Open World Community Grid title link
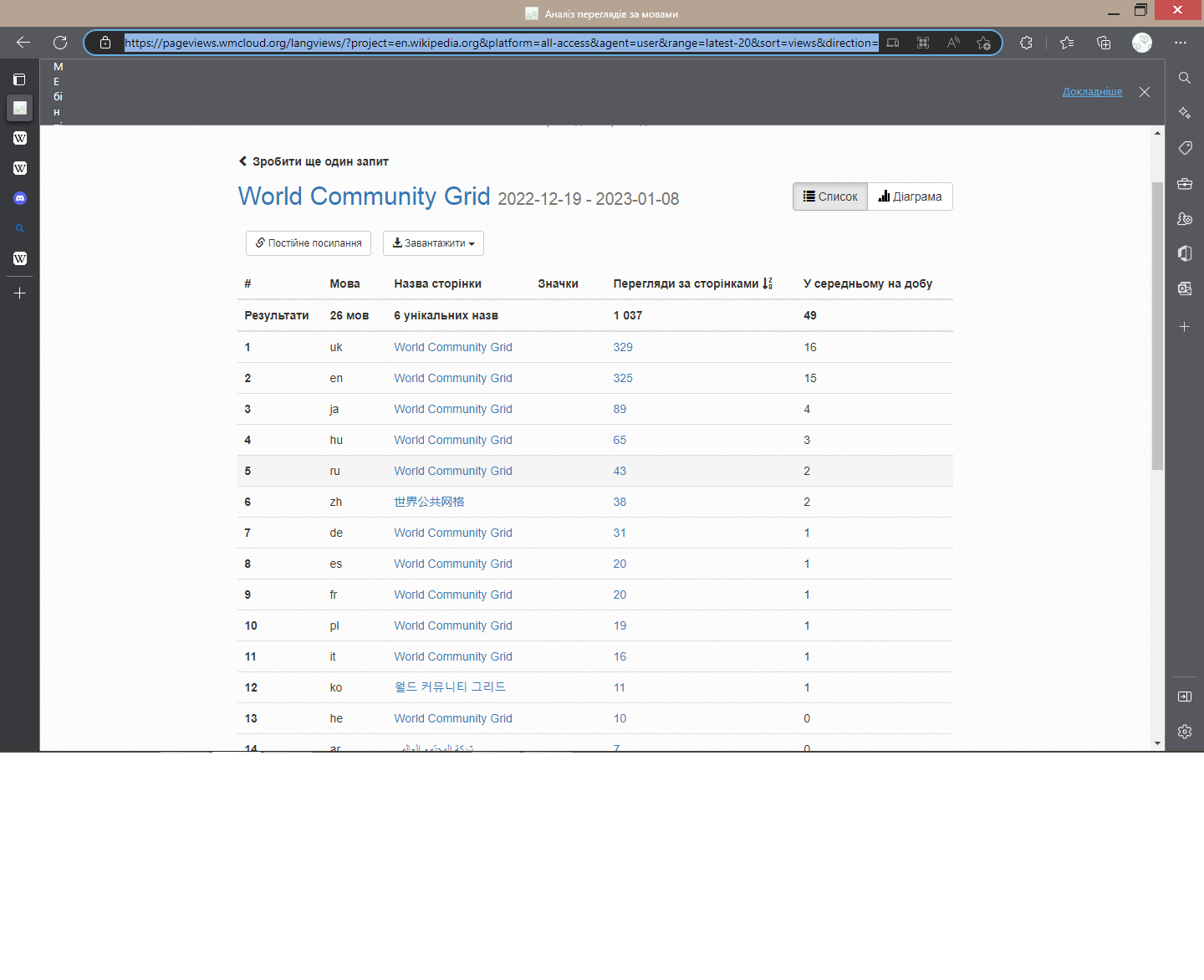 pyautogui.click(x=365, y=196)
